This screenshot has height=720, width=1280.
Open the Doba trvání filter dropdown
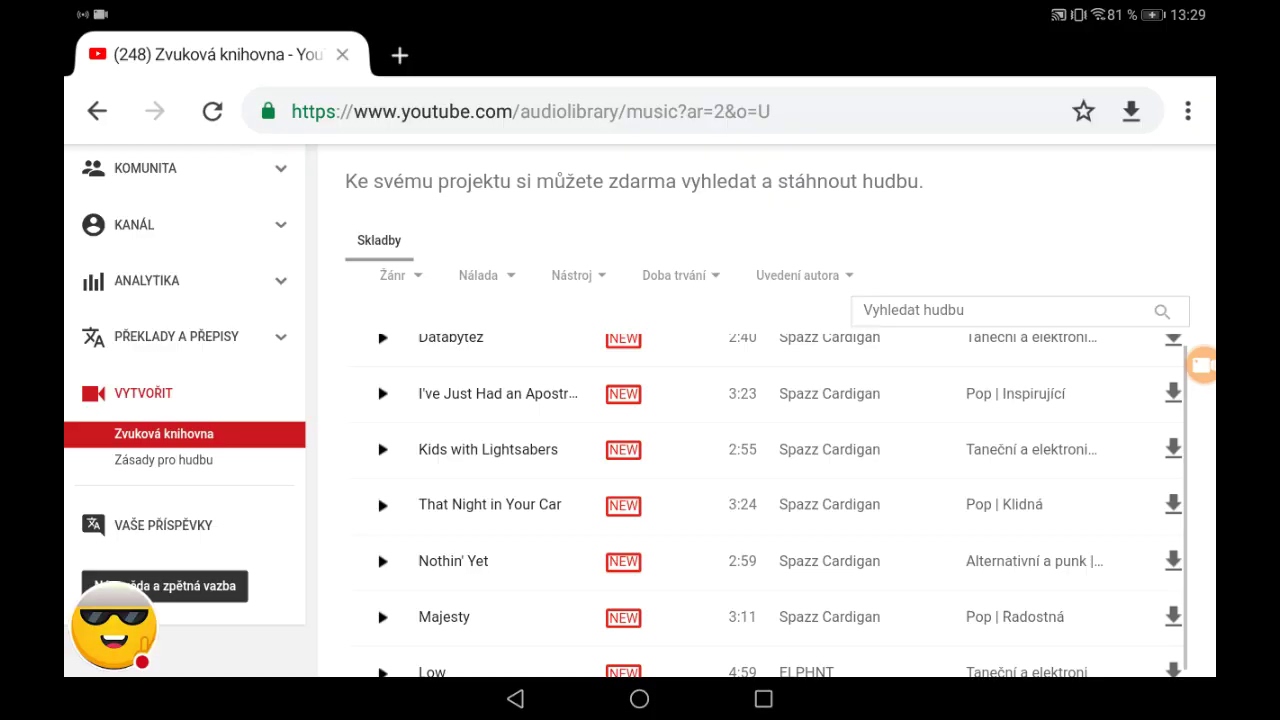(681, 275)
